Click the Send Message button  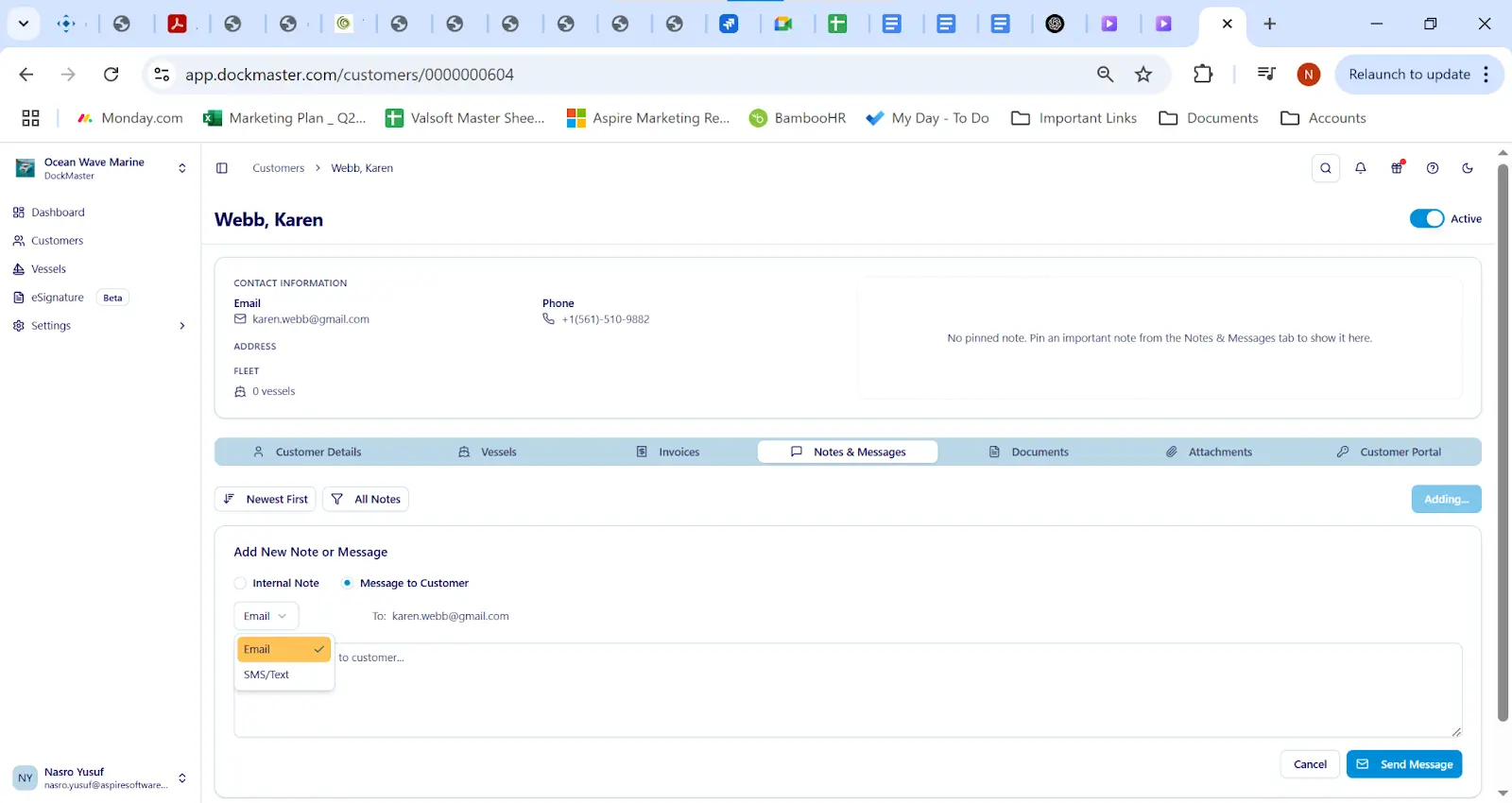(1403, 764)
